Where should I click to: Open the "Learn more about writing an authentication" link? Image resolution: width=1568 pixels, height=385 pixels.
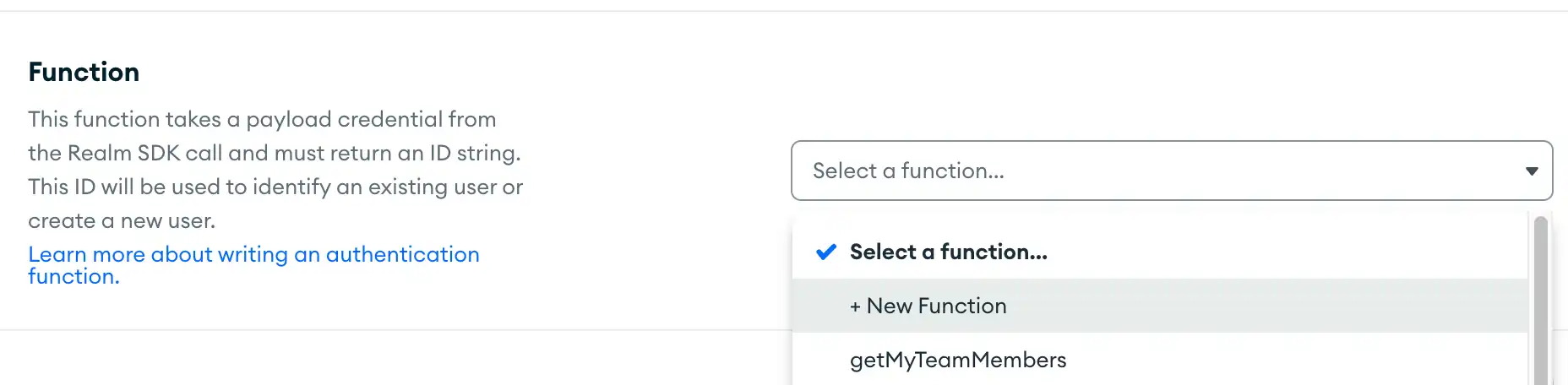(x=253, y=255)
